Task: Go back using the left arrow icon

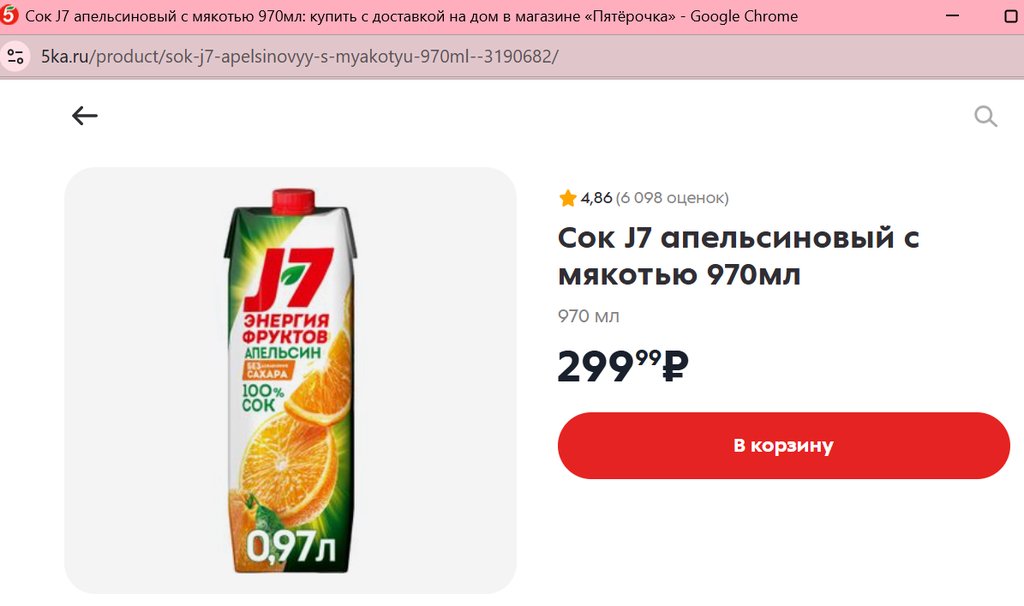Action: [x=84, y=116]
